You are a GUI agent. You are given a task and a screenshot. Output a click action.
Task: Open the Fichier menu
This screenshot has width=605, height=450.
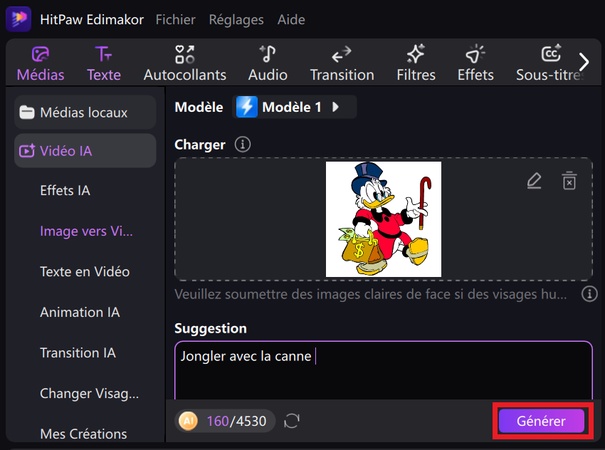(176, 20)
